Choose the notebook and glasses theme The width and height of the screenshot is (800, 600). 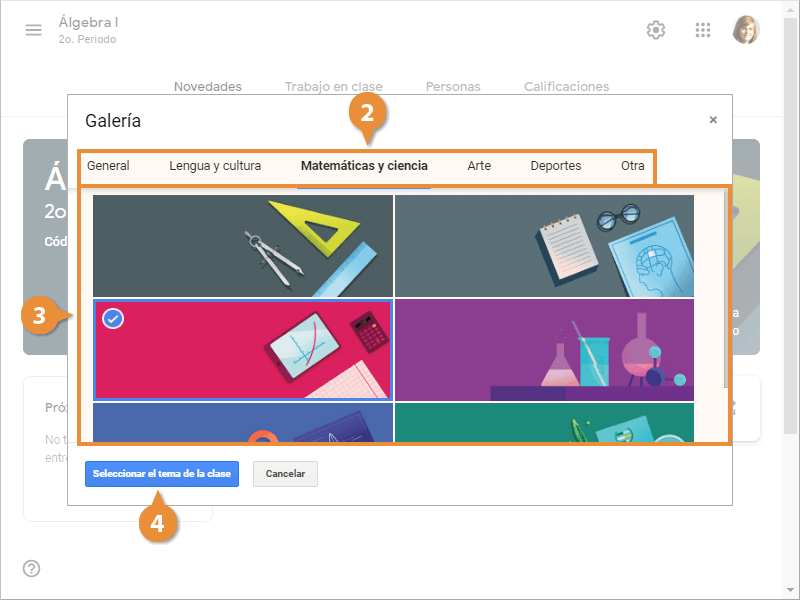point(544,246)
